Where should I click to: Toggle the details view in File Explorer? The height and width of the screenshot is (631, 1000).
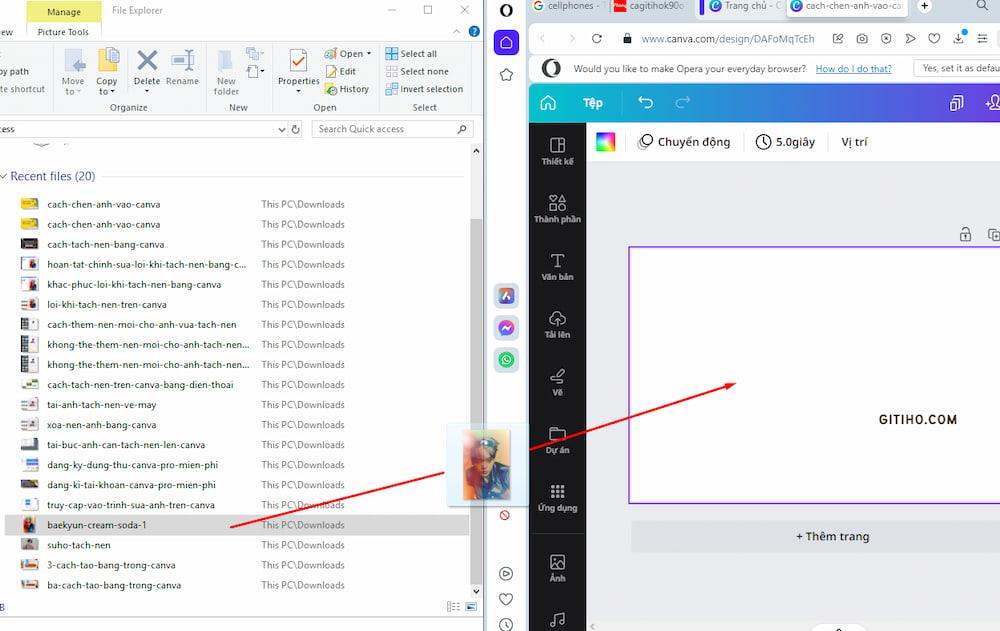(453, 606)
